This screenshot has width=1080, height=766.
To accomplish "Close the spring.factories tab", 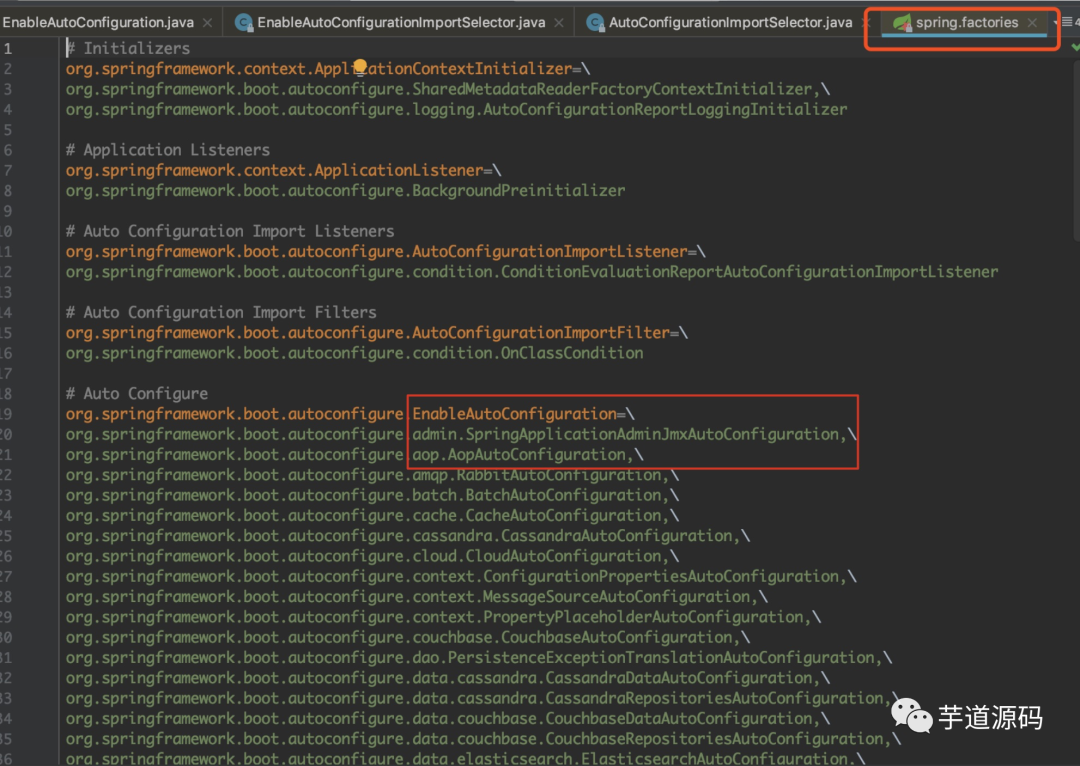I will tap(1032, 23).
